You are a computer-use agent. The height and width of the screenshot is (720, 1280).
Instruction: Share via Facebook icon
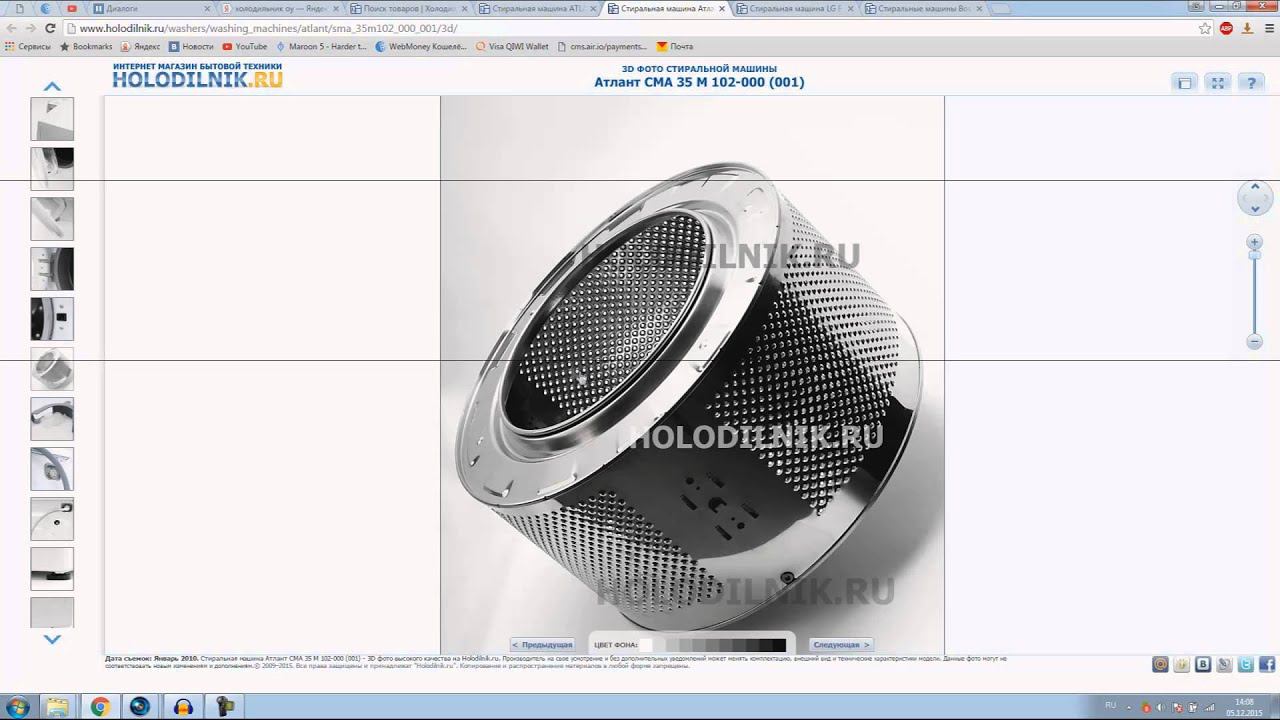[x=1267, y=664]
